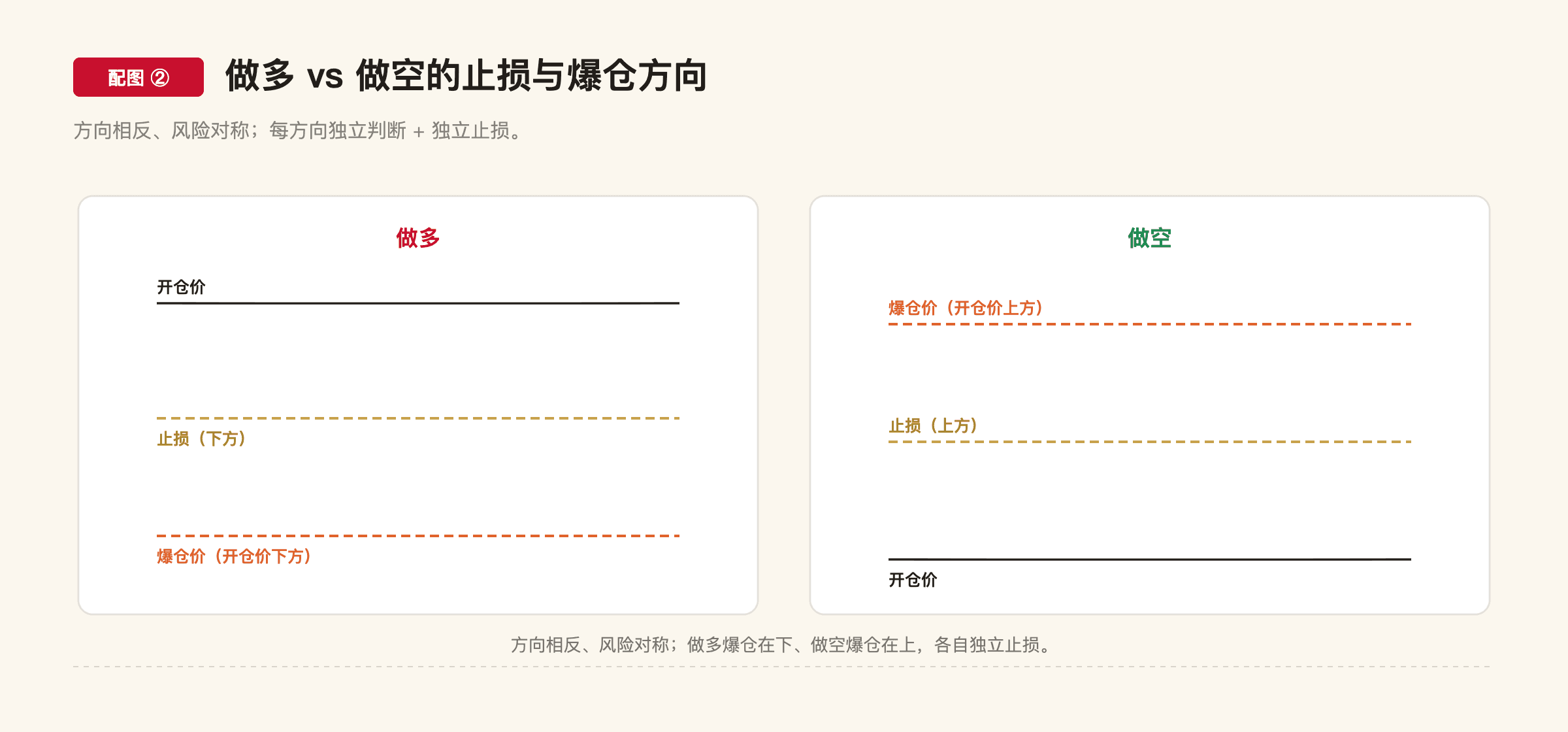Click the solid black 开仓价 line in the 做多 panel
Viewport: 1568px width, 732px height.
[418, 303]
